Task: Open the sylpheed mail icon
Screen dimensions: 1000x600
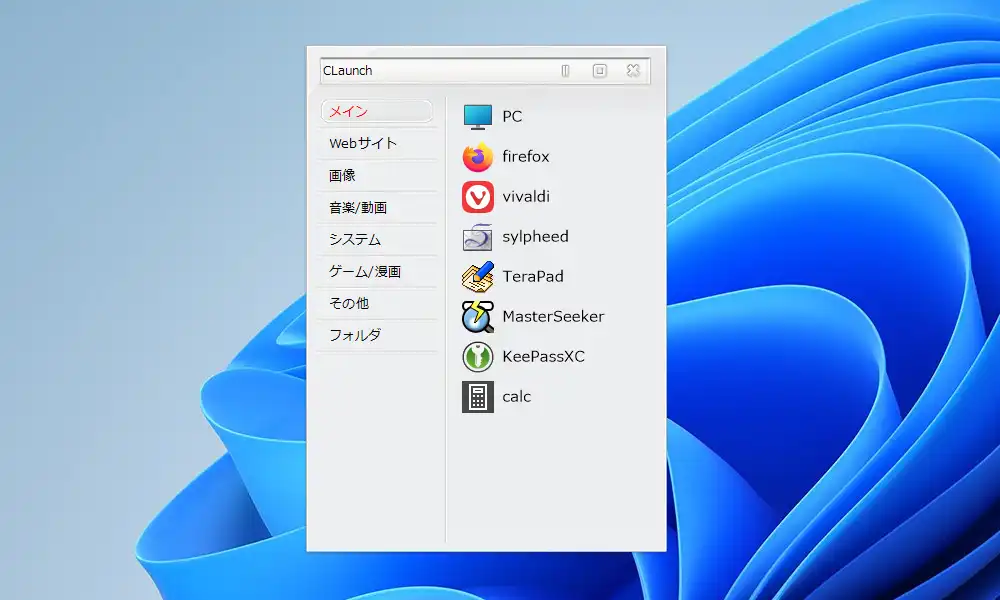Action: coord(478,237)
